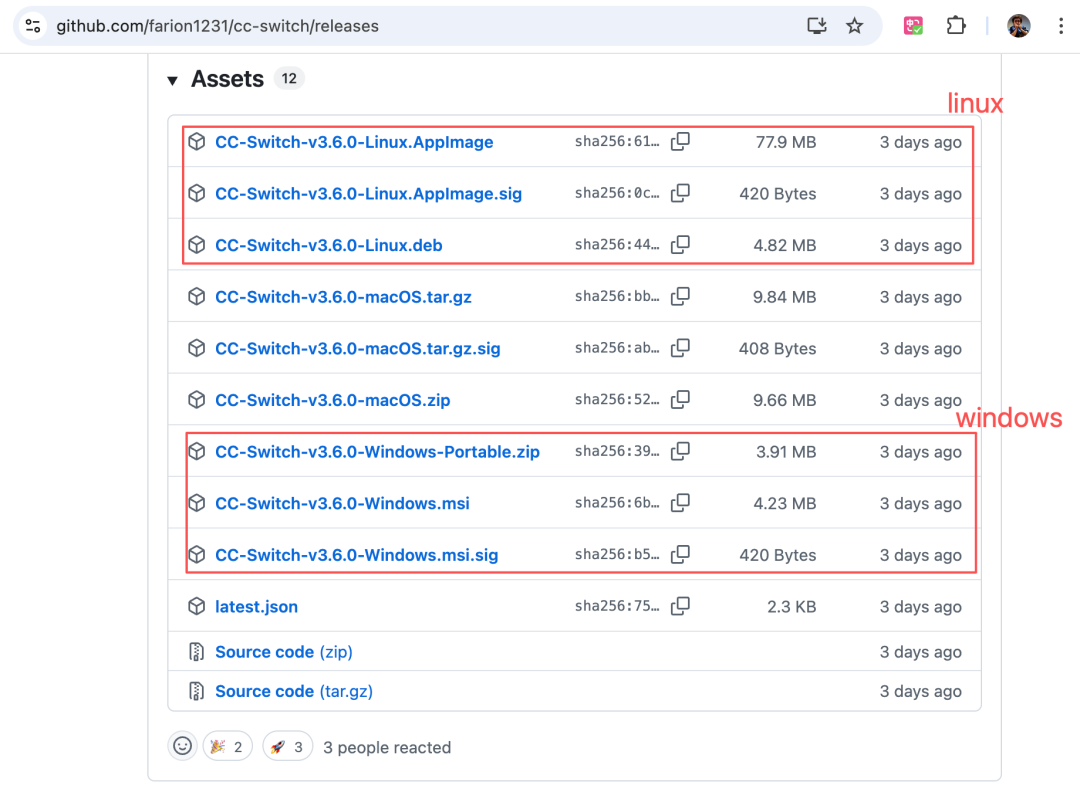The width and height of the screenshot is (1080, 792).
Task: Copy SHA256 hash for Windows.msi
Action: coord(680,503)
